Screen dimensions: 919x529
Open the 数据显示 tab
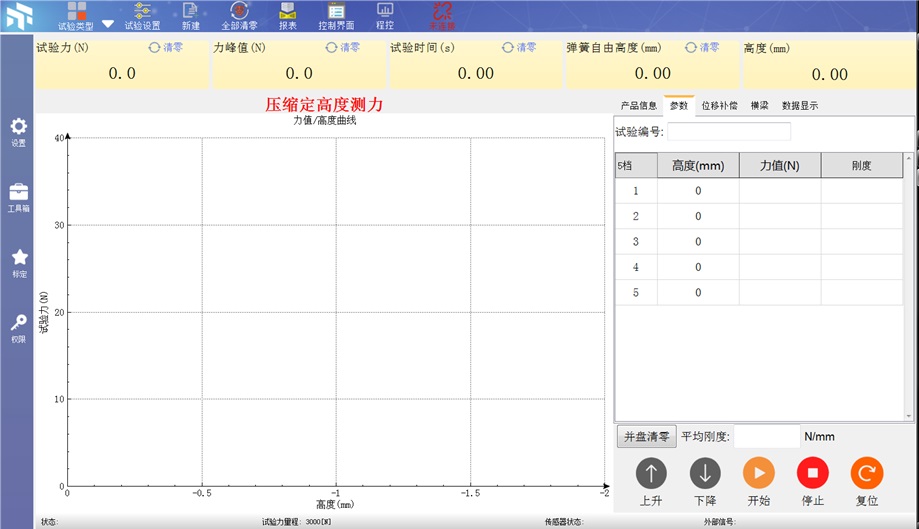click(x=800, y=105)
